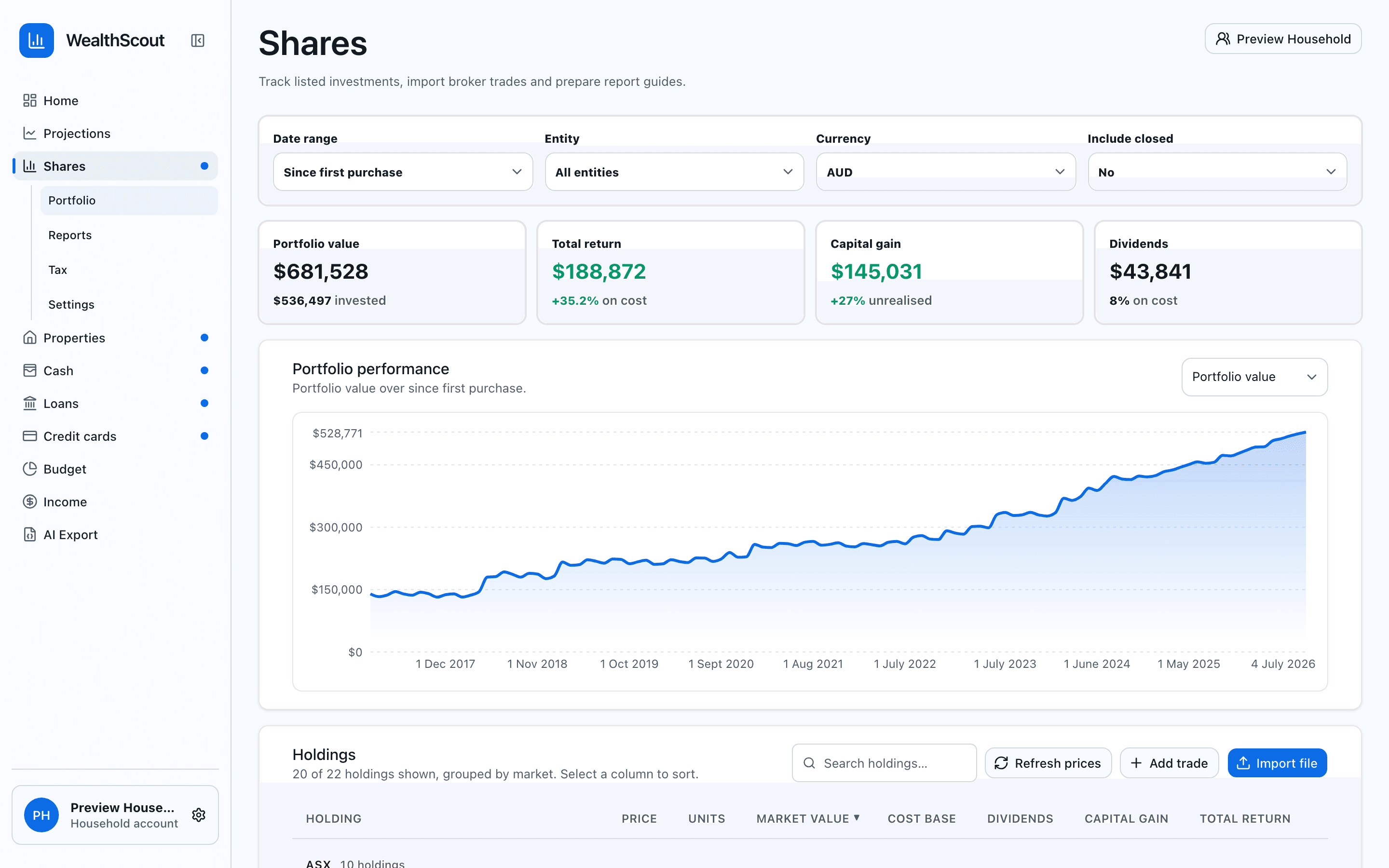Click Add trade button
Viewport: 1389px width, 868px height.
(1169, 763)
